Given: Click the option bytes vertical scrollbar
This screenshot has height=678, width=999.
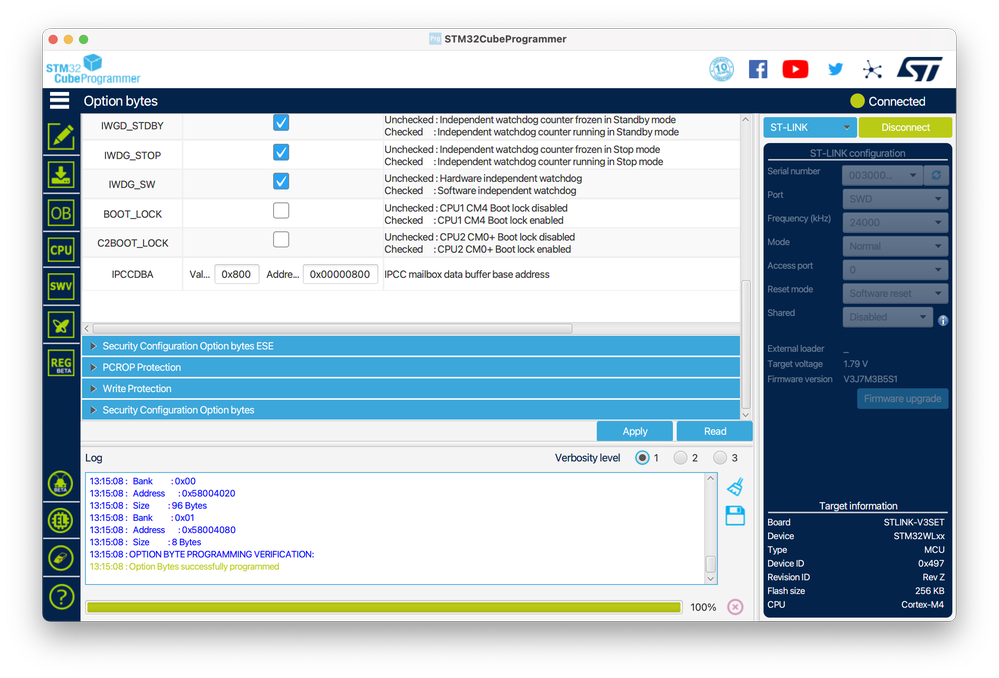Looking at the screenshot, I should click(745, 344).
